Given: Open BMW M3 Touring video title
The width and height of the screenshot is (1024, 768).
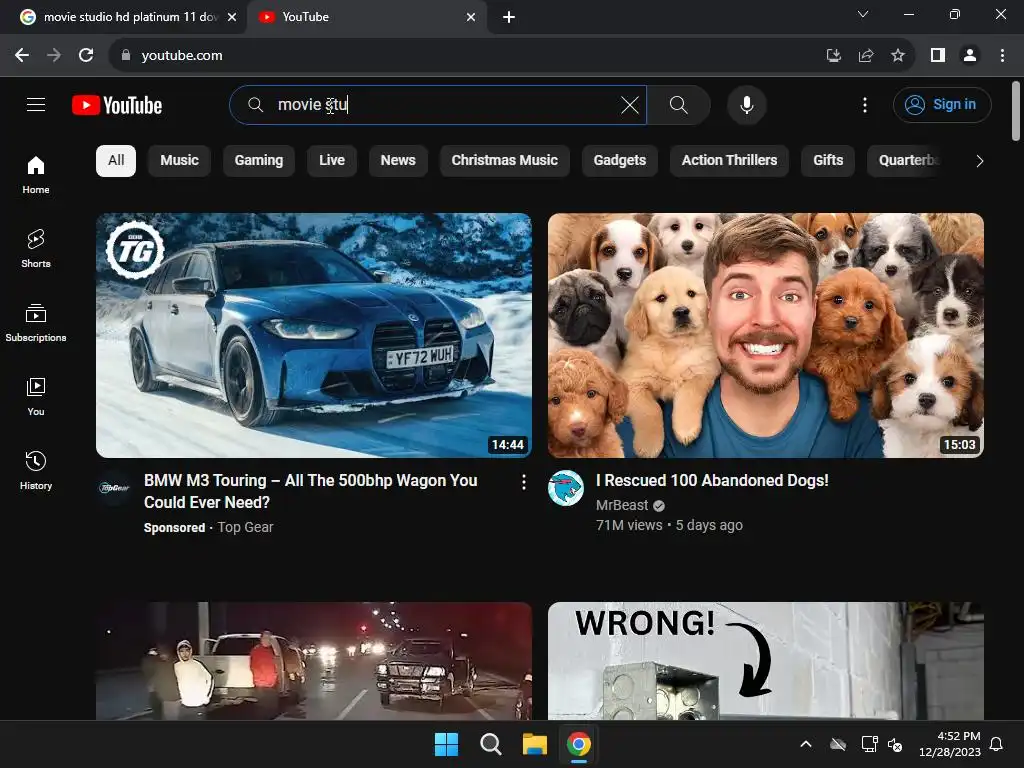Looking at the screenshot, I should pos(311,491).
